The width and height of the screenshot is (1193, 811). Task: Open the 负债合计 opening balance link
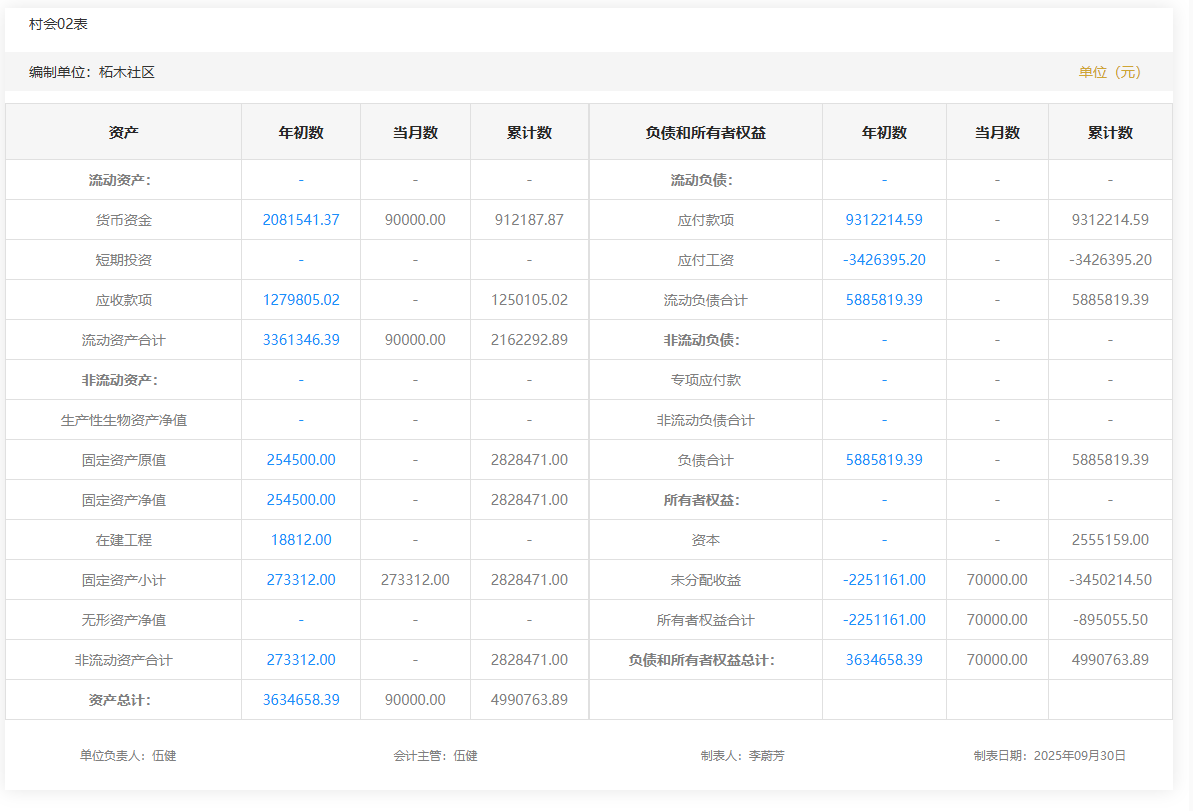point(884,460)
